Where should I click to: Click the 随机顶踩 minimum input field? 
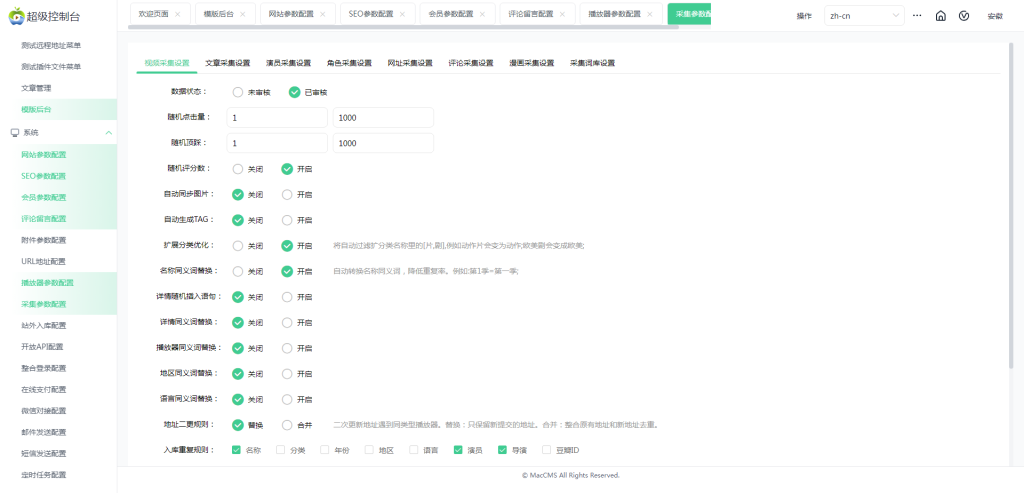click(x=277, y=143)
